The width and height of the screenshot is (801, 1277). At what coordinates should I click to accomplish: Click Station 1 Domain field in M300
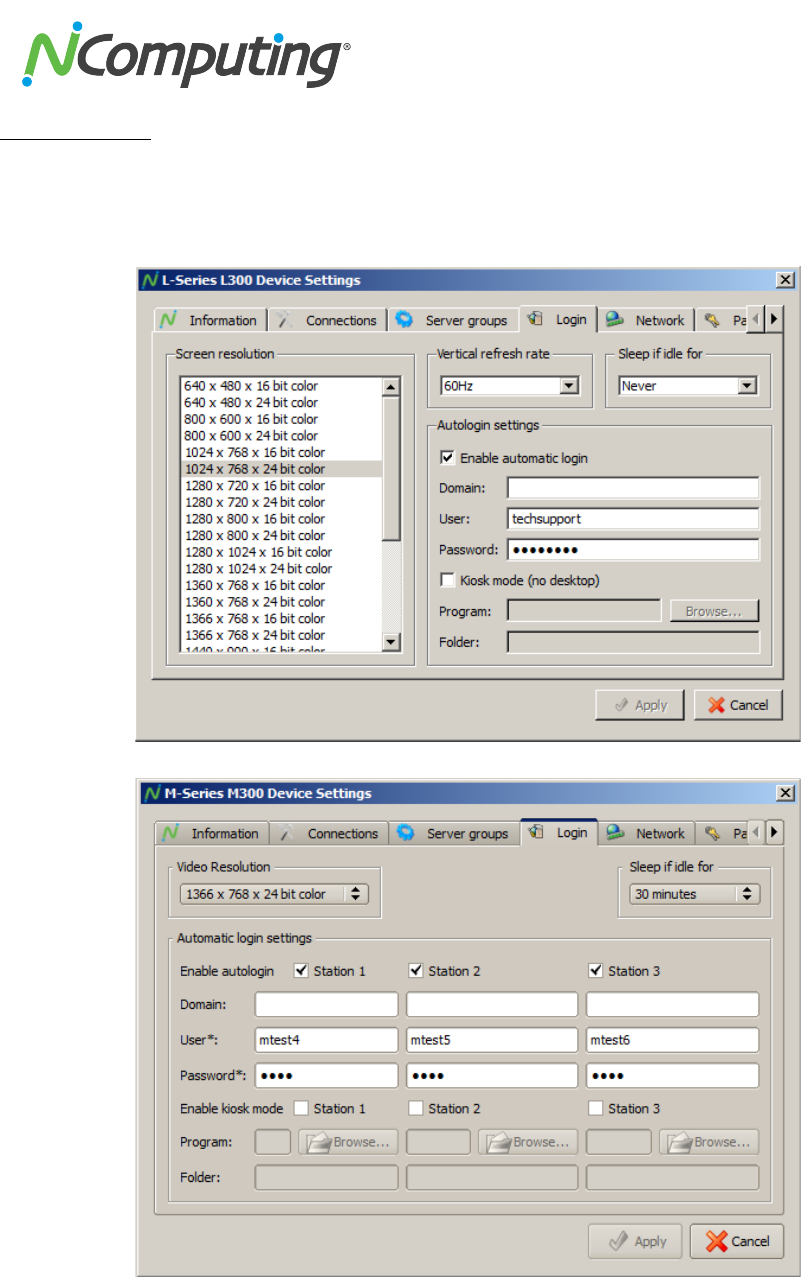pos(326,1004)
